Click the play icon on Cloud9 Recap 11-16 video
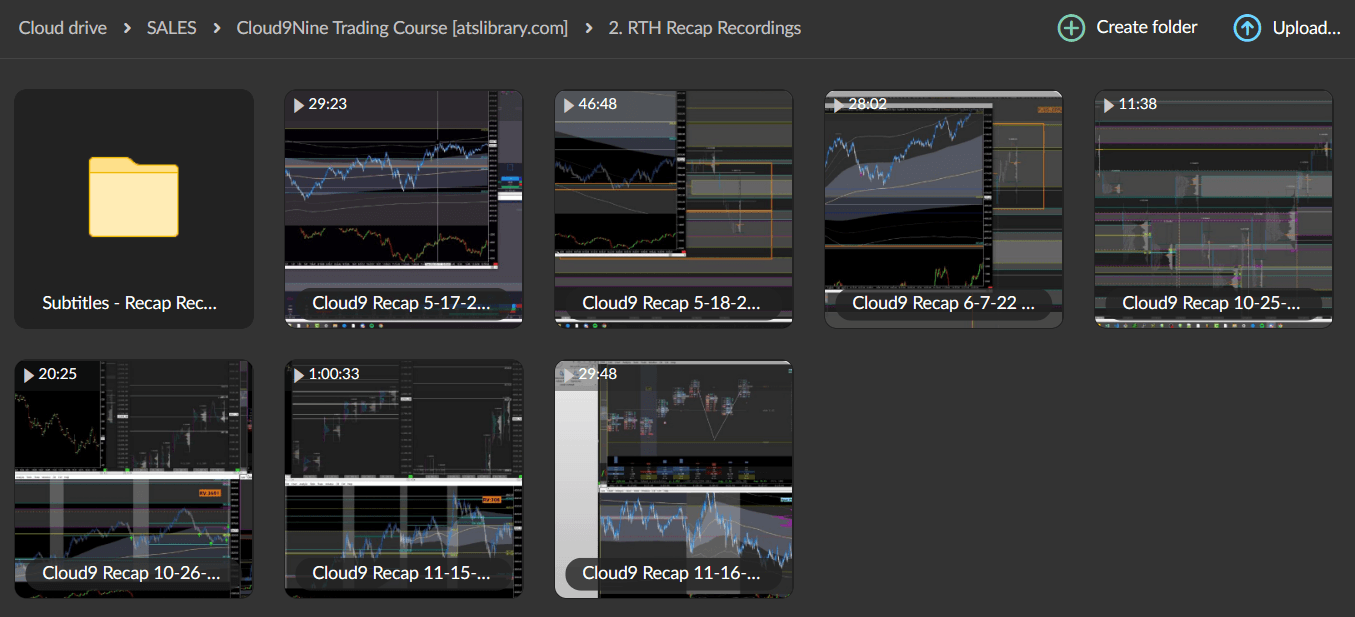 coord(566,374)
